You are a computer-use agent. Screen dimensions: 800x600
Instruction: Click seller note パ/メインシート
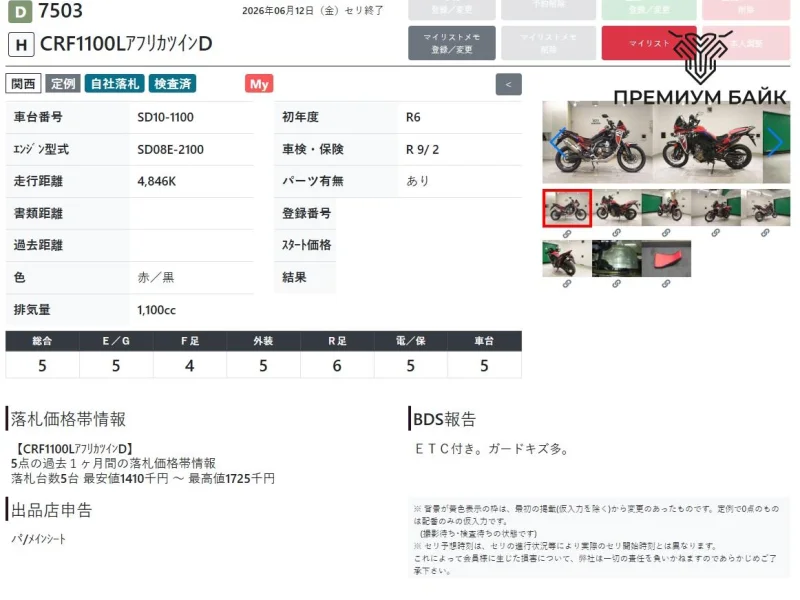(x=39, y=539)
